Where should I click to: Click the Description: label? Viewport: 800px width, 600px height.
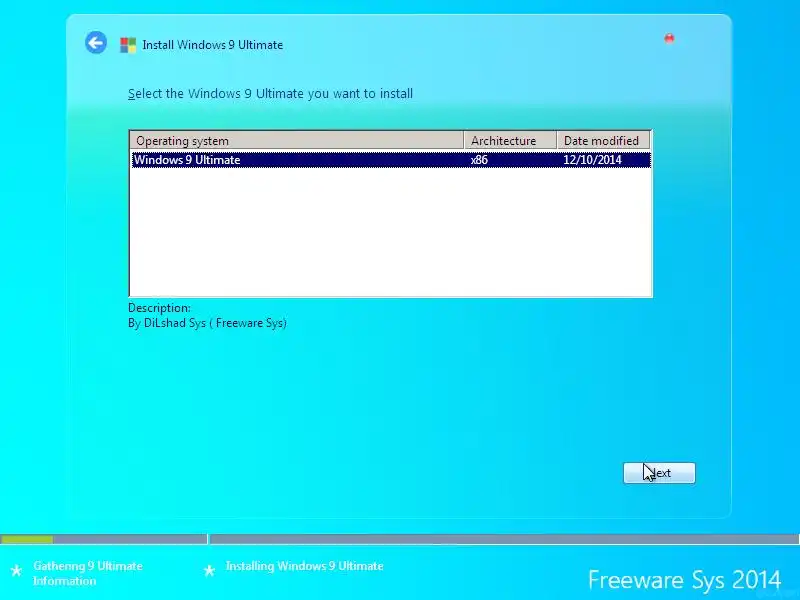click(159, 308)
